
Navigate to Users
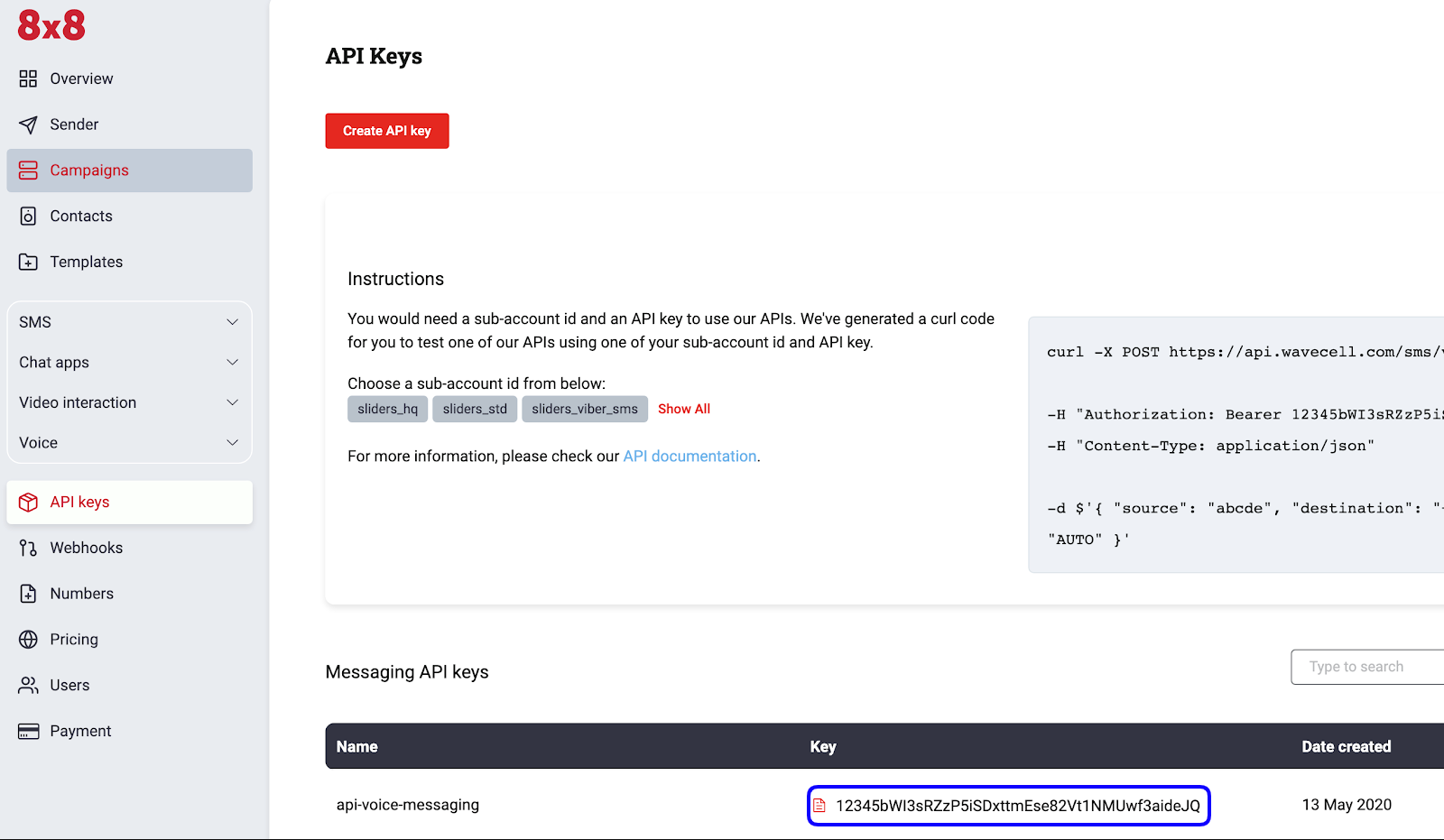pos(129,686)
